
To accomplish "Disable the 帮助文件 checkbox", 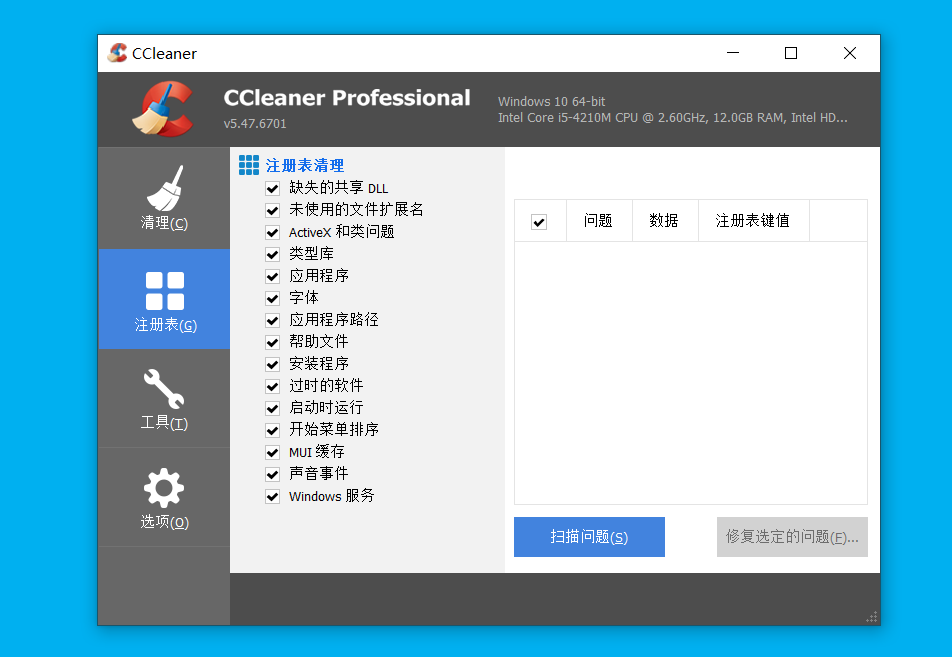I will (x=273, y=342).
